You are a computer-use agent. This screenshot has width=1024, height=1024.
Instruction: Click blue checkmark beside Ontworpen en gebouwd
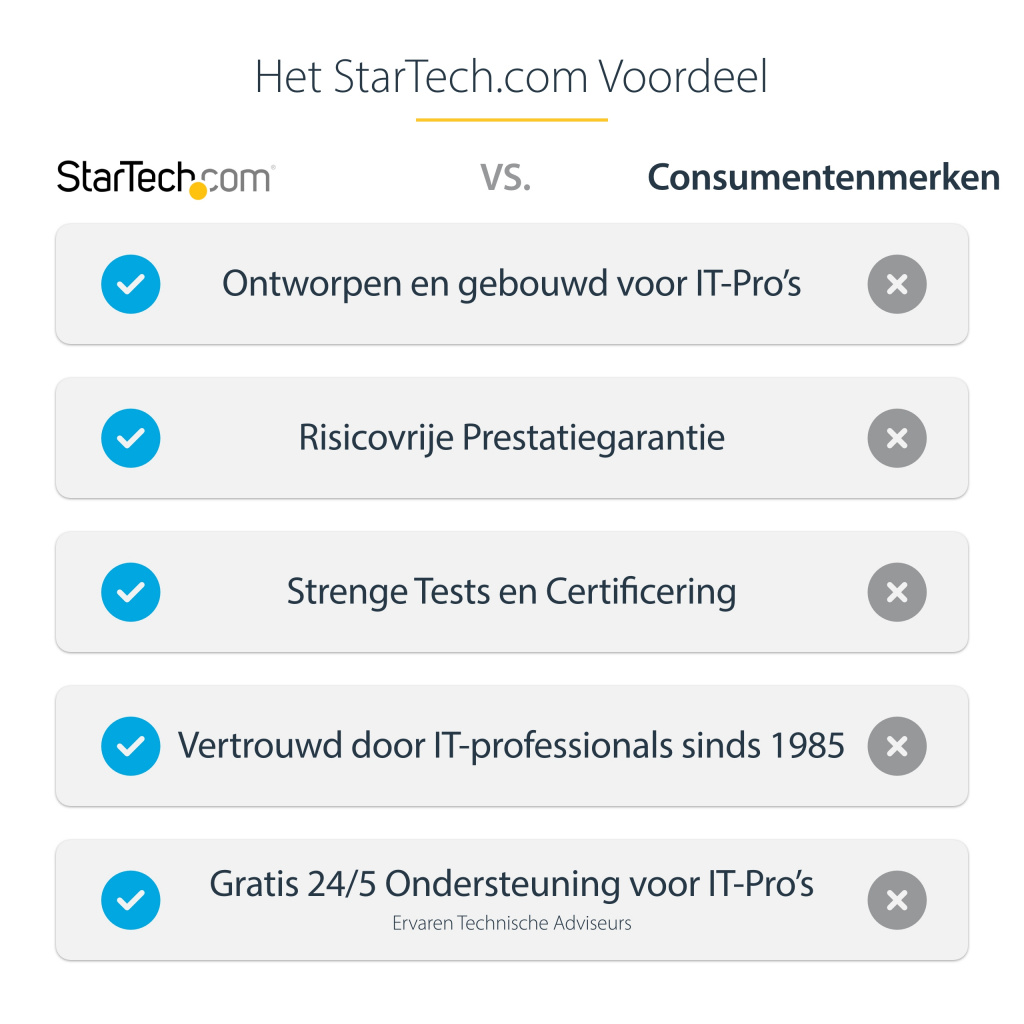pyautogui.click(x=131, y=284)
